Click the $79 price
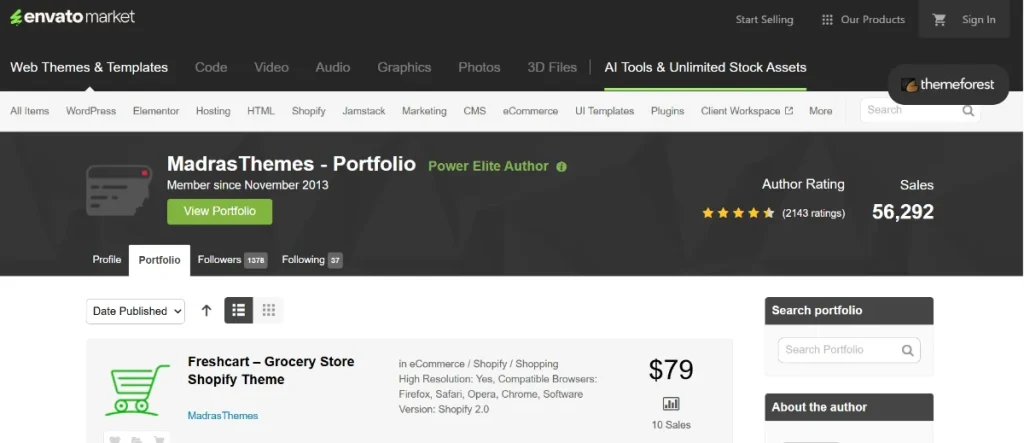Image resolution: width=1024 pixels, height=443 pixels. [x=671, y=370]
